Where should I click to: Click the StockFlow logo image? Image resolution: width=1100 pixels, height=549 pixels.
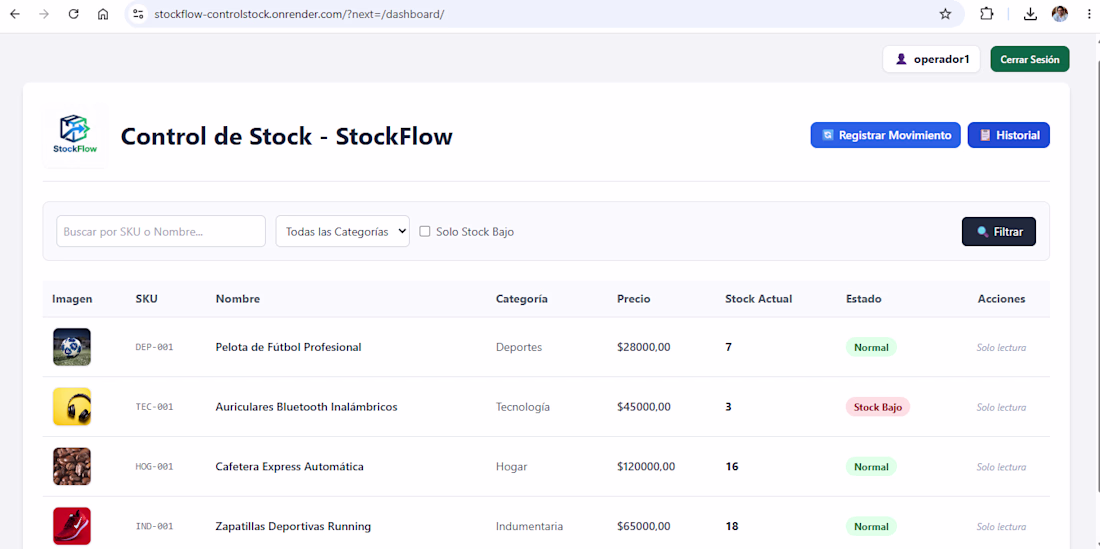[x=76, y=135]
